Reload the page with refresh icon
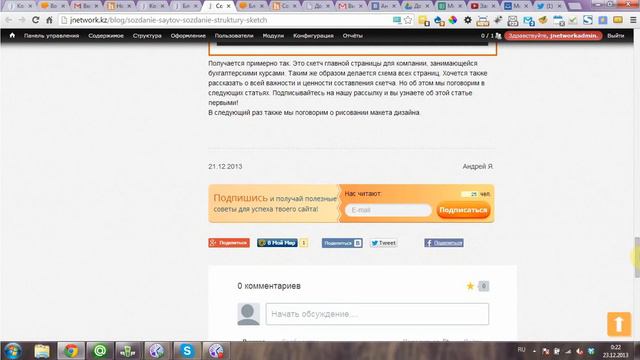640x360 pixels. coord(36,20)
